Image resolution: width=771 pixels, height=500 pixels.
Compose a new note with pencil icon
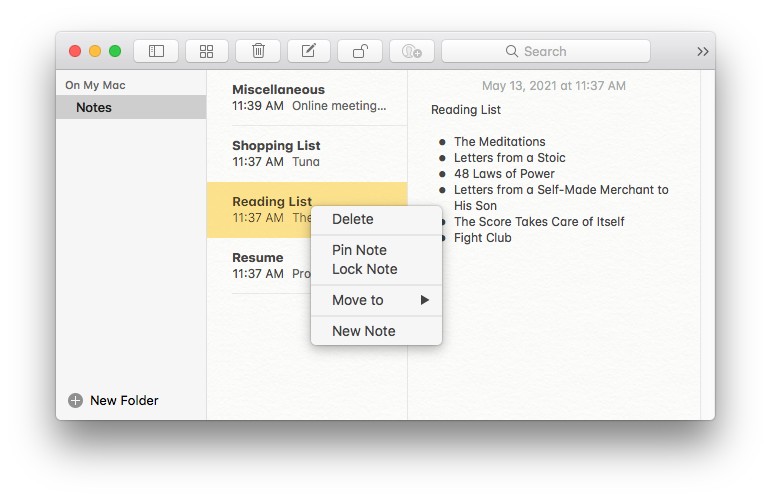click(x=309, y=51)
